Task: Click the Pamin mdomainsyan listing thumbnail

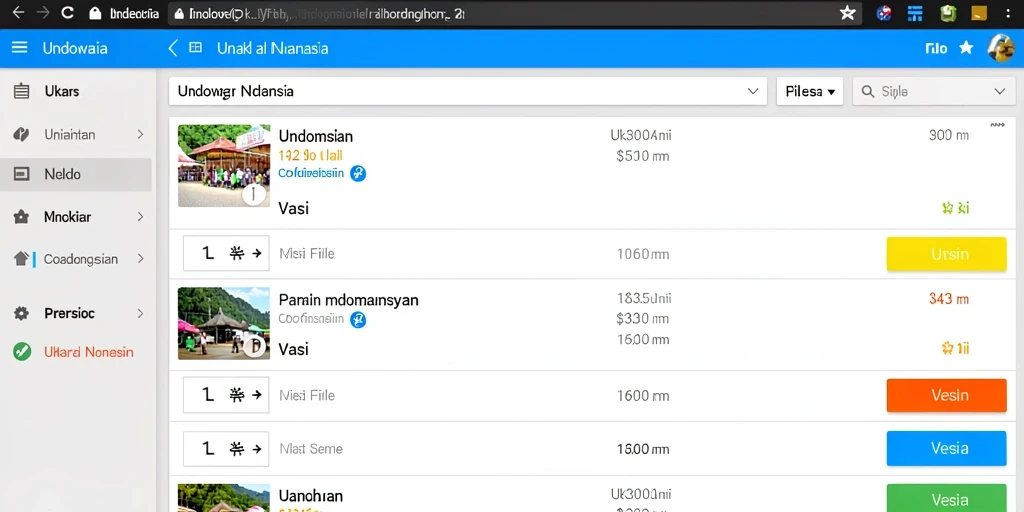Action: (x=224, y=323)
